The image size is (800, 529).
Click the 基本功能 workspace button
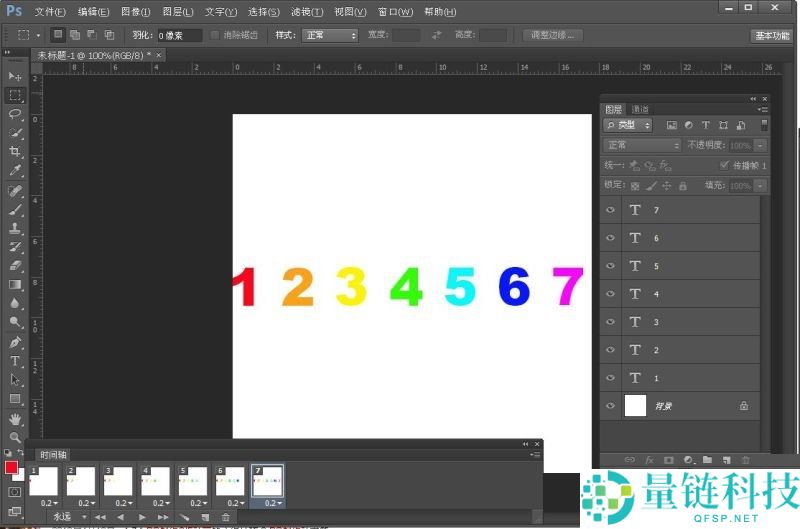point(770,35)
